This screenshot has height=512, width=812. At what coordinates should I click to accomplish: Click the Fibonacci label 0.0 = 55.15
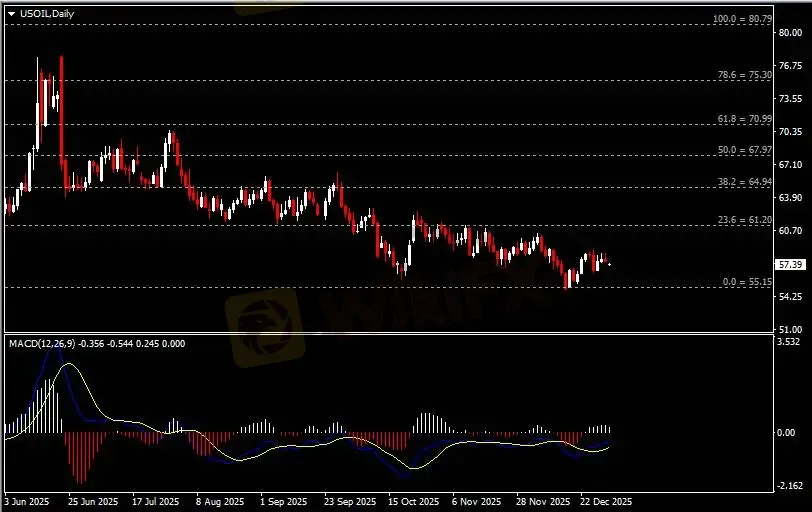[747, 282]
